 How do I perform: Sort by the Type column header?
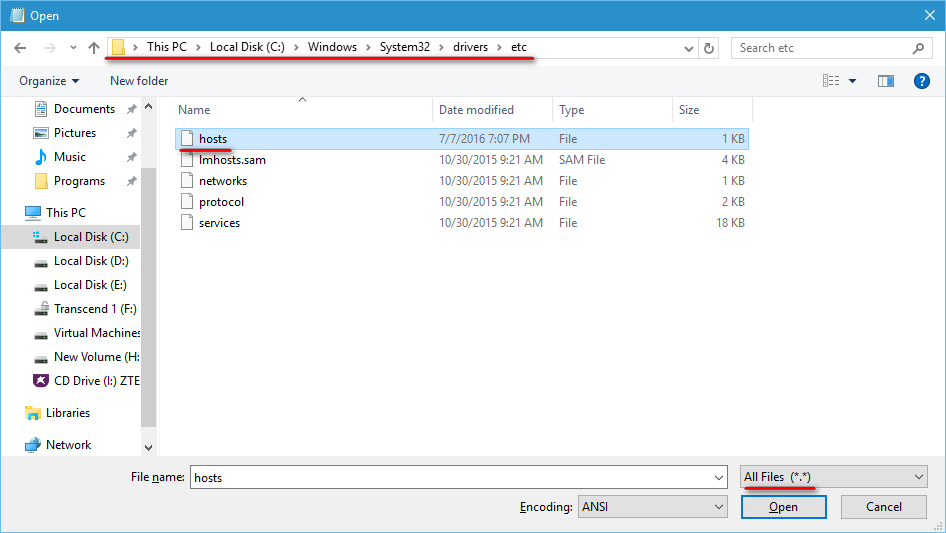[612, 110]
